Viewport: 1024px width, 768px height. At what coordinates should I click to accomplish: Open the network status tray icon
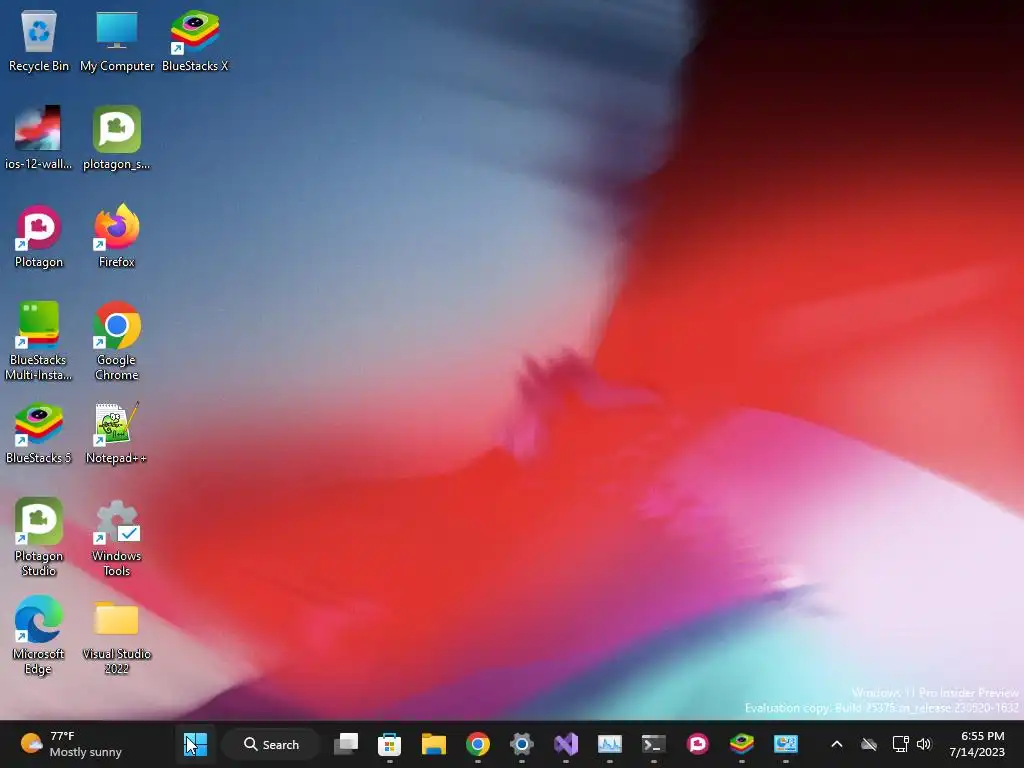[x=901, y=744]
